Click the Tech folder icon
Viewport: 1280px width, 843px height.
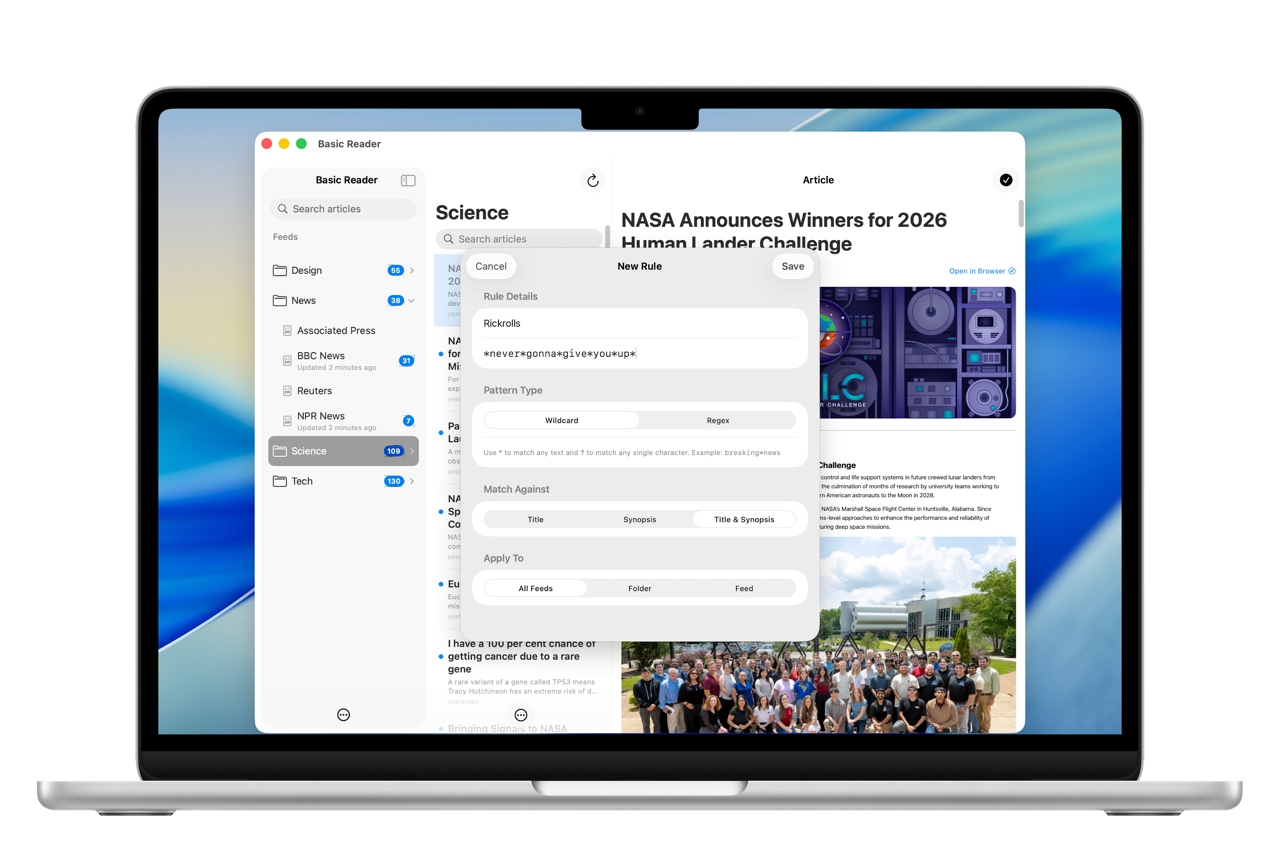coord(280,482)
